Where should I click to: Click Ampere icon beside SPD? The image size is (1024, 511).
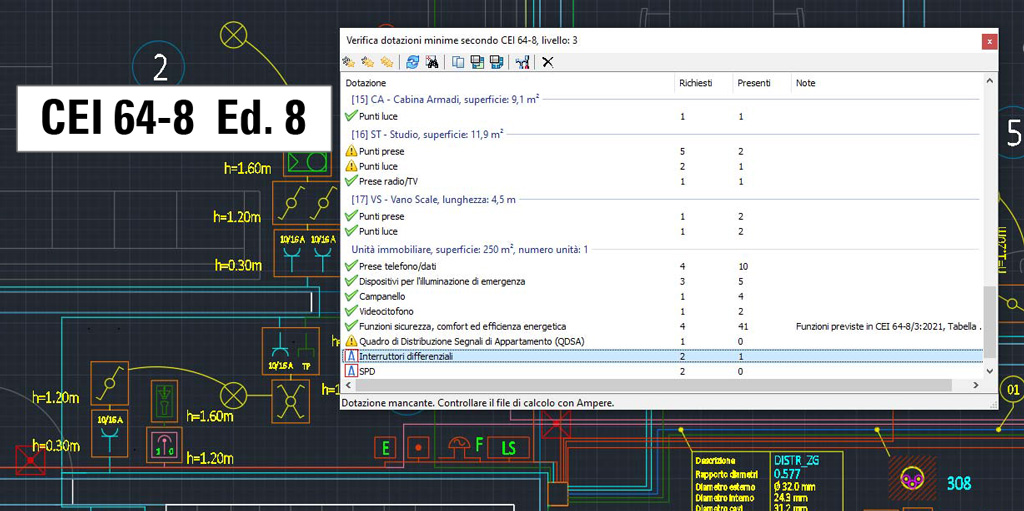(x=351, y=371)
